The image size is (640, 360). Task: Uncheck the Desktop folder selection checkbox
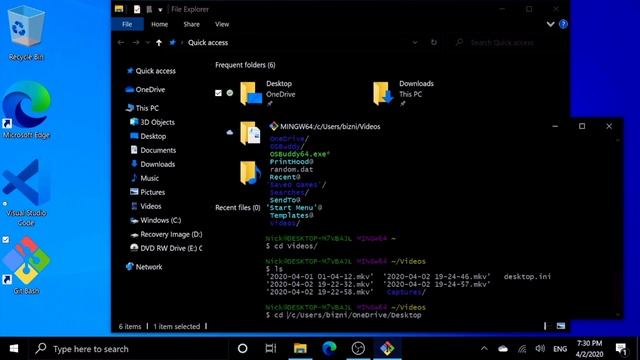coord(218,93)
